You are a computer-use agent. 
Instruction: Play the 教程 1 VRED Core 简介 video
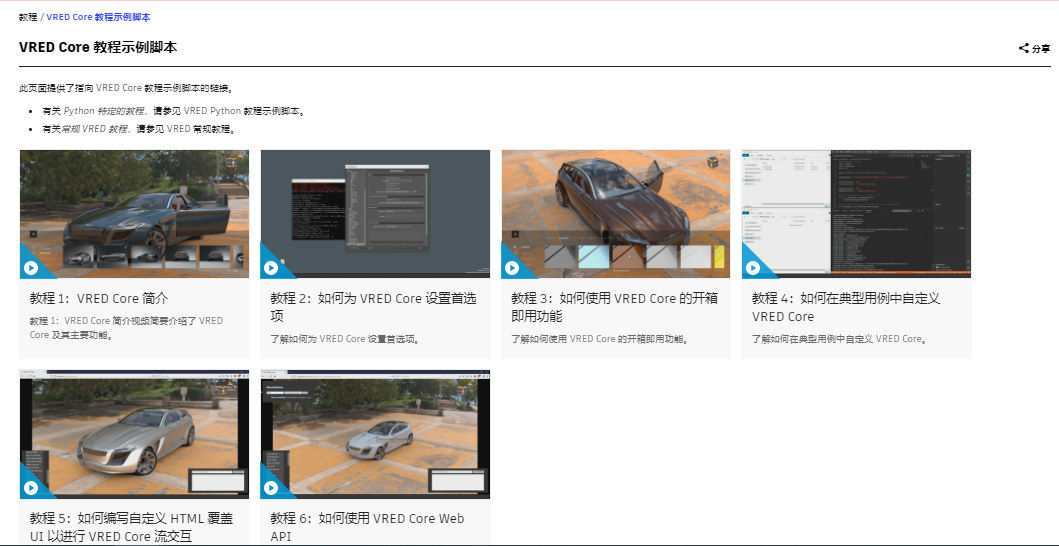[30, 268]
